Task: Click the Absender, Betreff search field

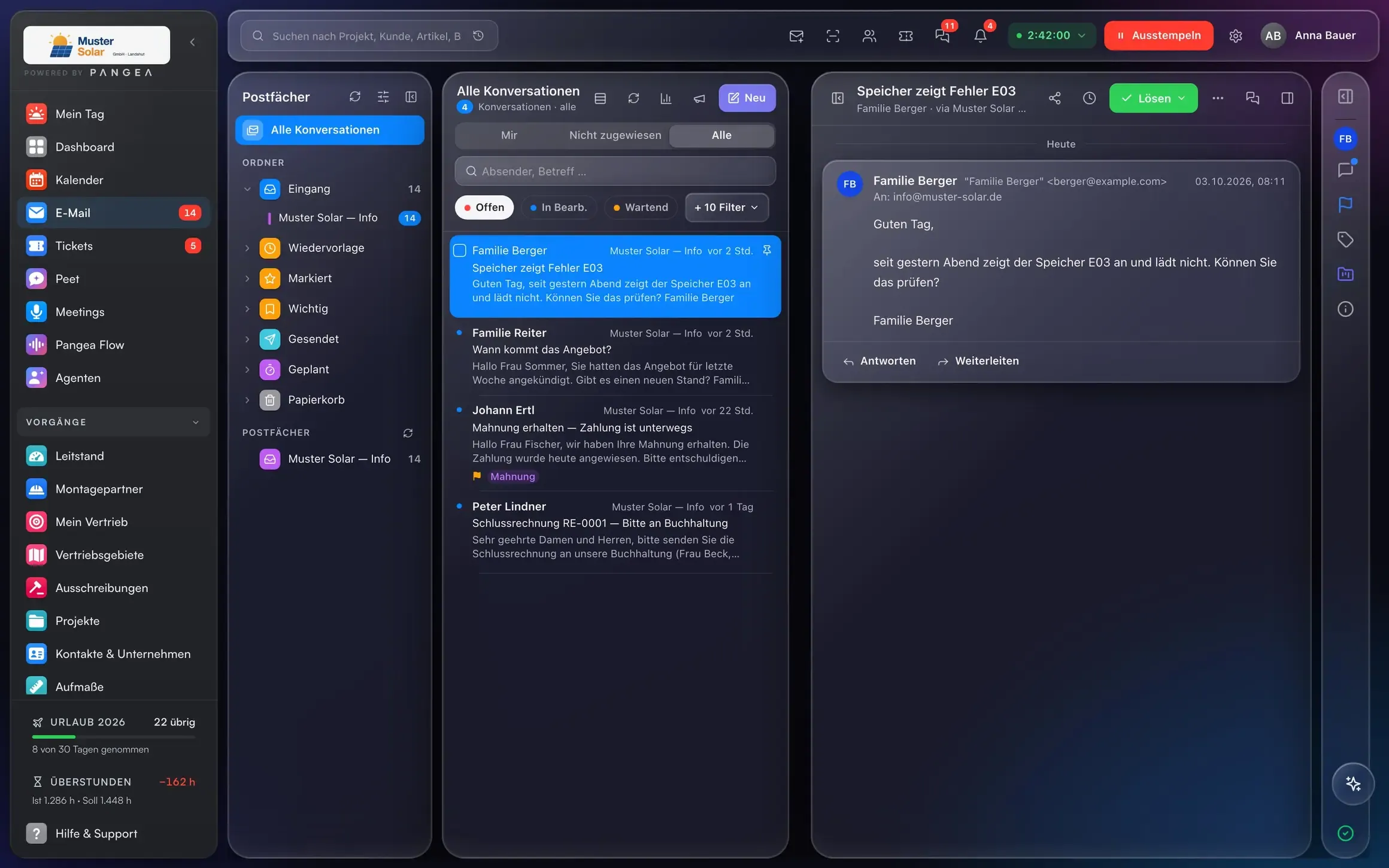Action: (615, 171)
